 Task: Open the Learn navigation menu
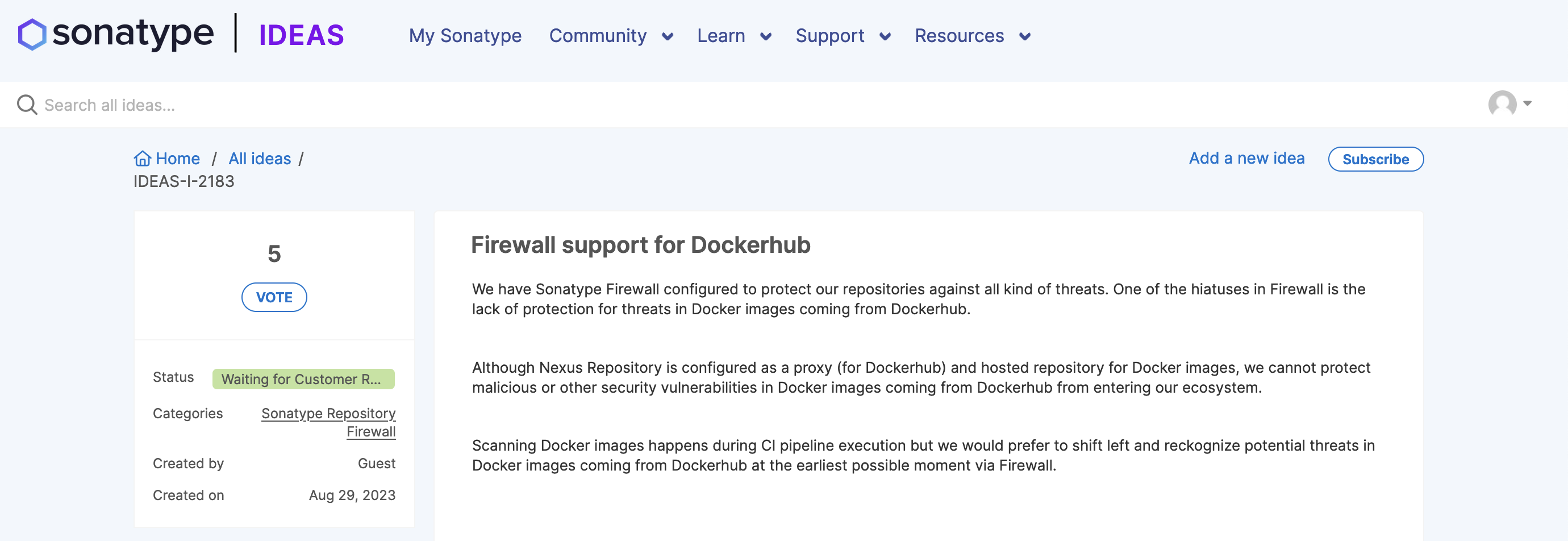[x=721, y=36]
